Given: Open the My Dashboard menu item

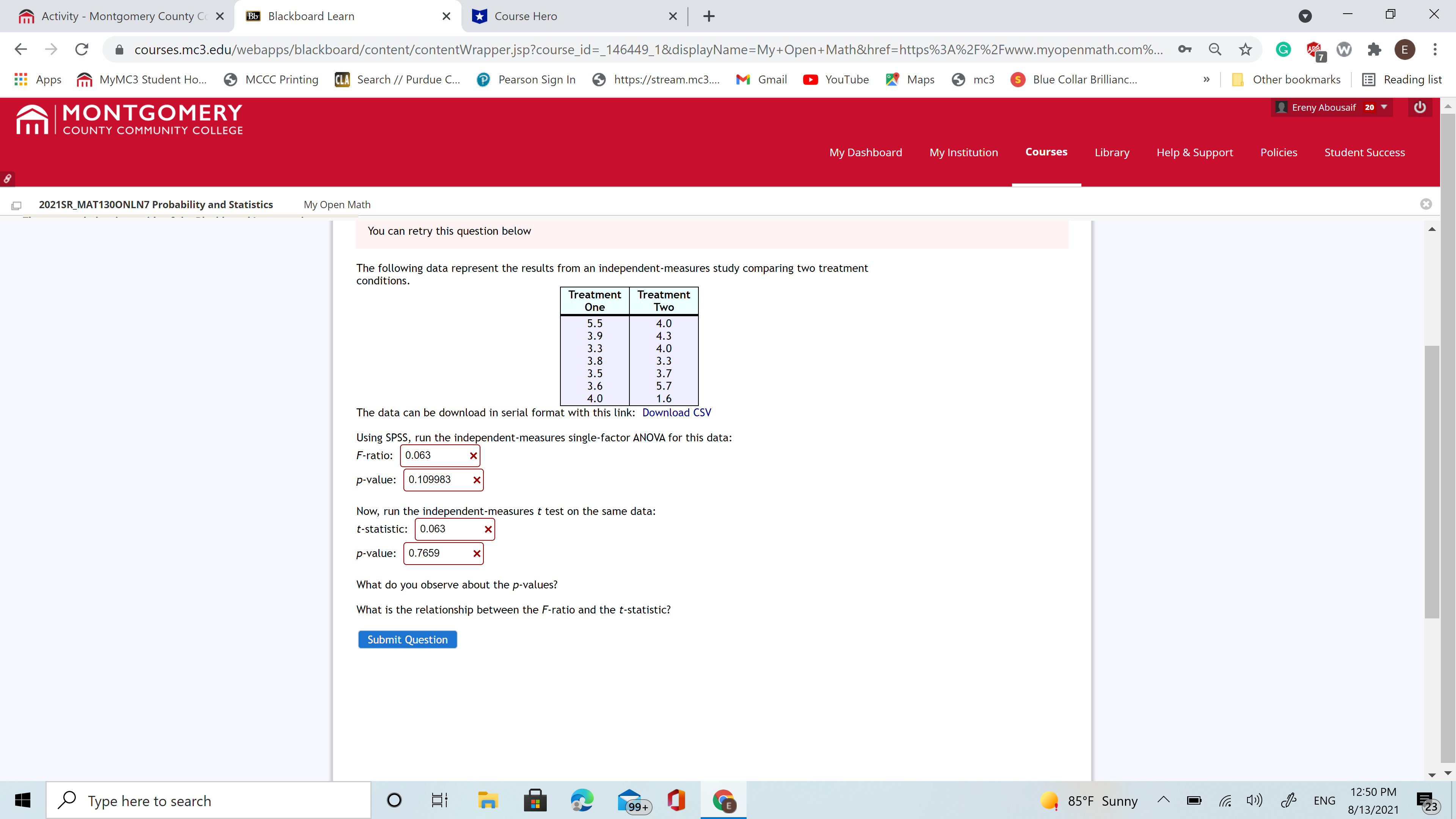Looking at the screenshot, I should click(x=865, y=152).
